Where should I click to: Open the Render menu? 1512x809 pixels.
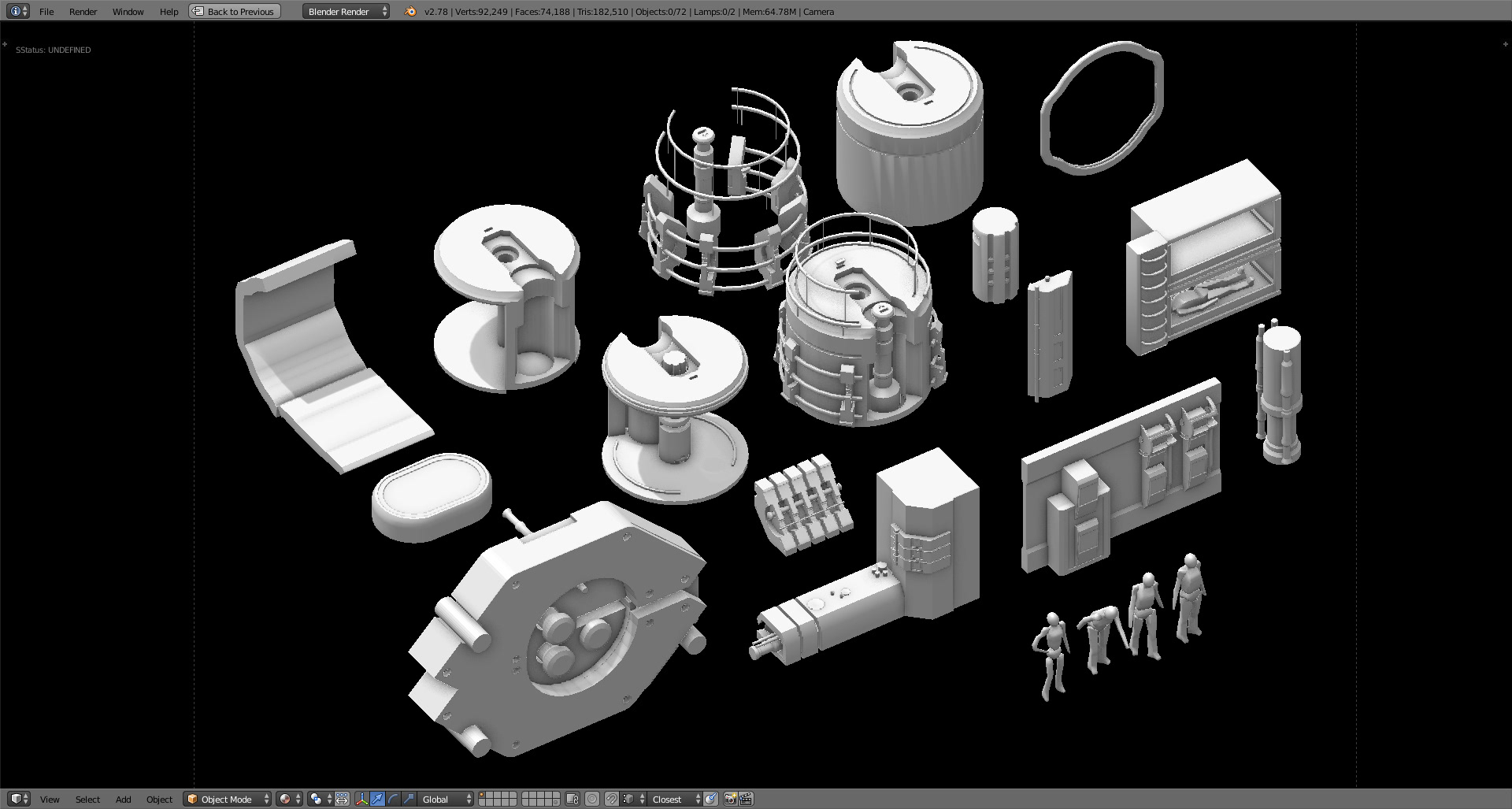click(x=83, y=12)
